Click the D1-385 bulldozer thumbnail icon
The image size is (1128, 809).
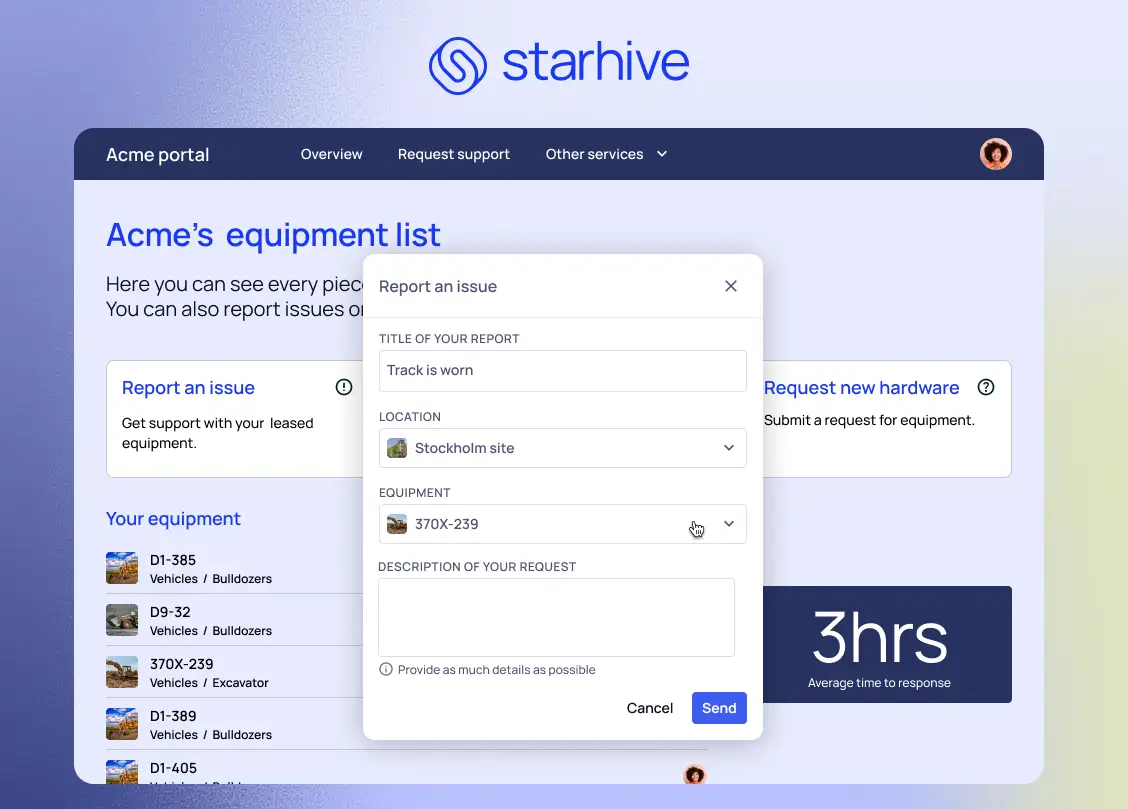[121, 568]
